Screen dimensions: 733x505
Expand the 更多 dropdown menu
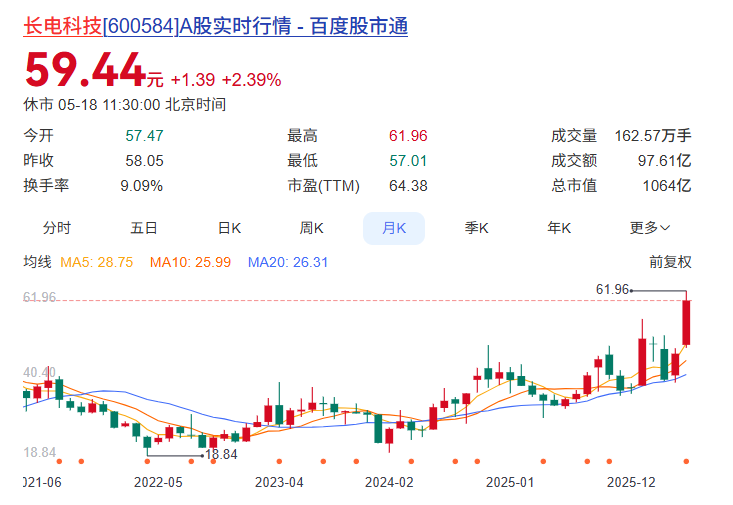click(x=650, y=228)
